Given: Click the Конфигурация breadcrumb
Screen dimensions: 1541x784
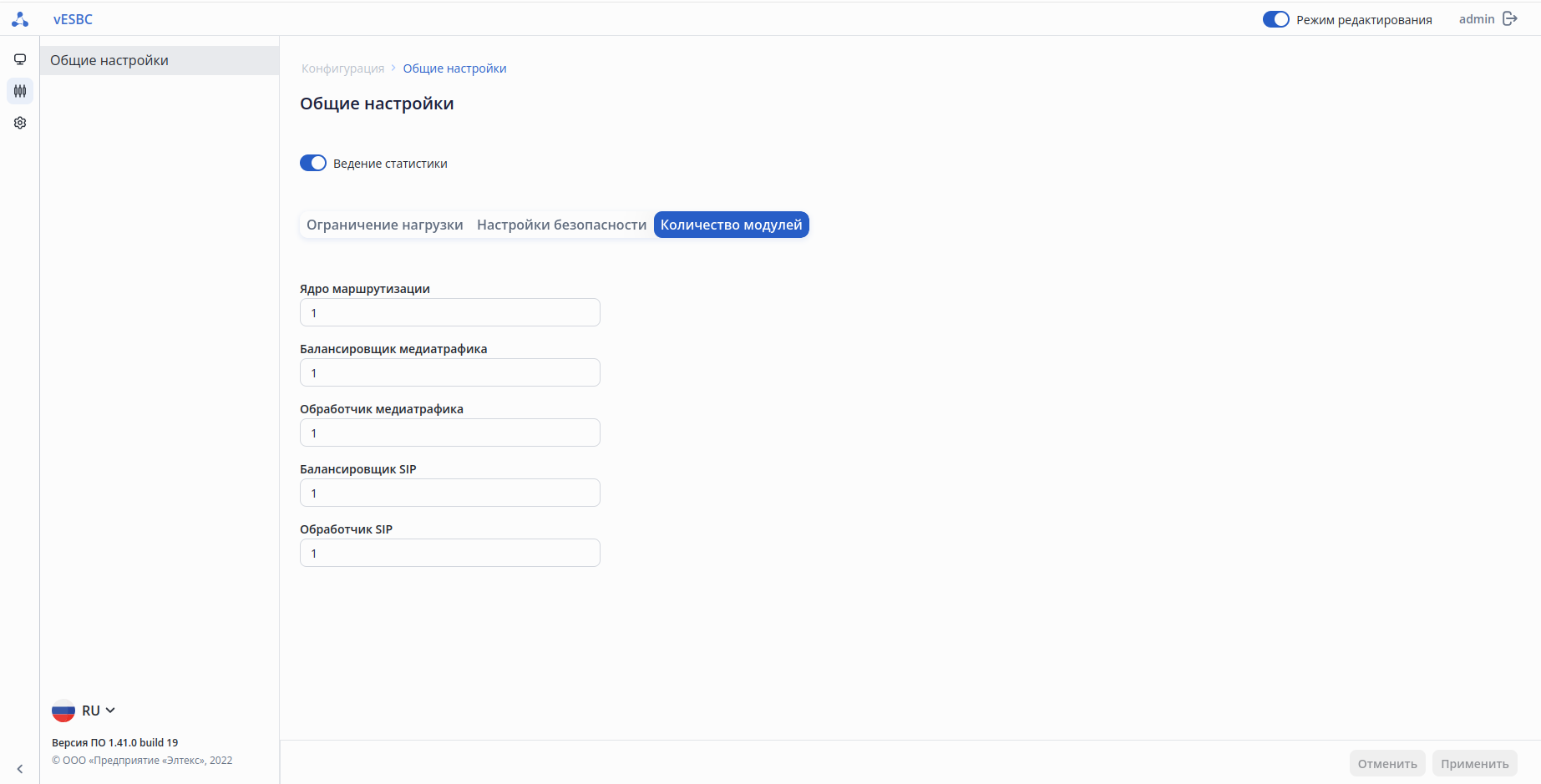Looking at the screenshot, I should (x=343, y=68).
